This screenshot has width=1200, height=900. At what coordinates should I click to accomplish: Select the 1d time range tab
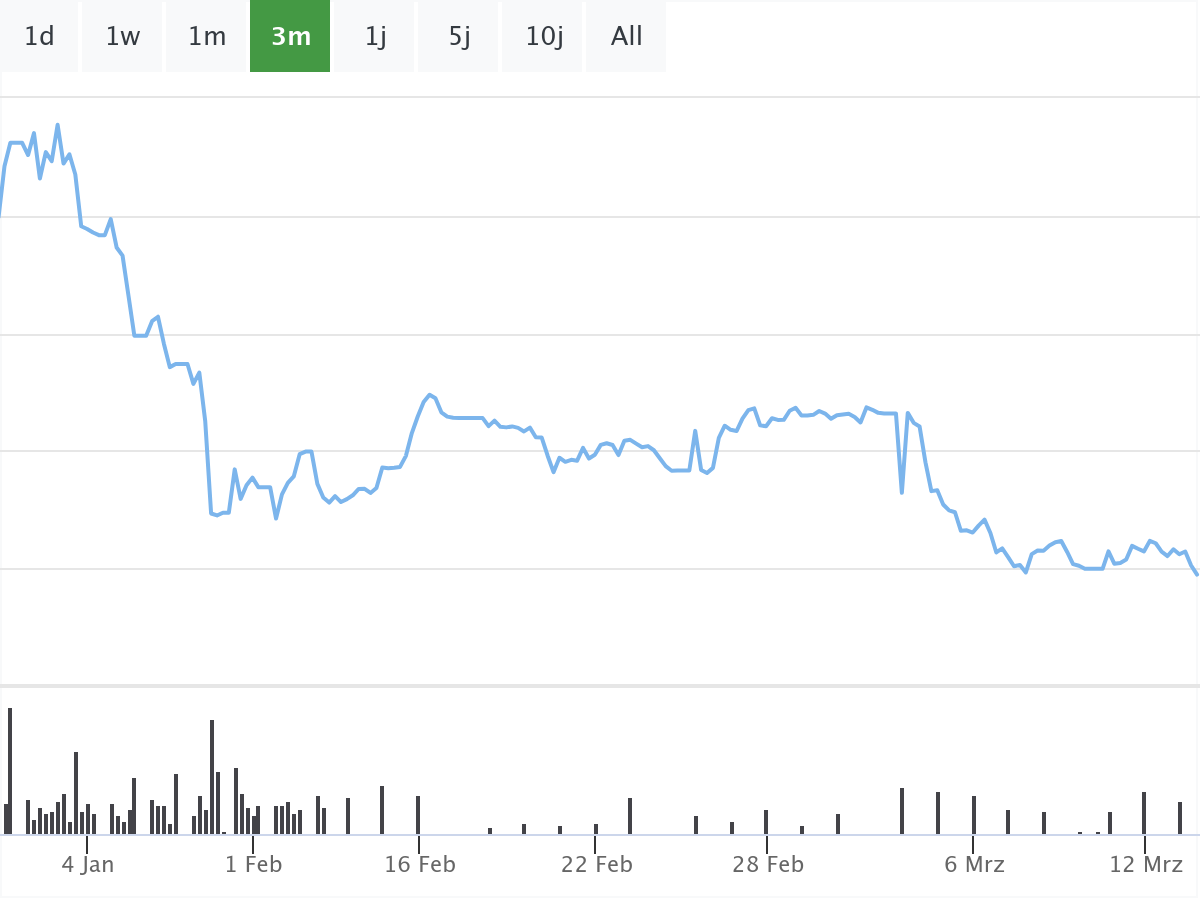(39, 37)
